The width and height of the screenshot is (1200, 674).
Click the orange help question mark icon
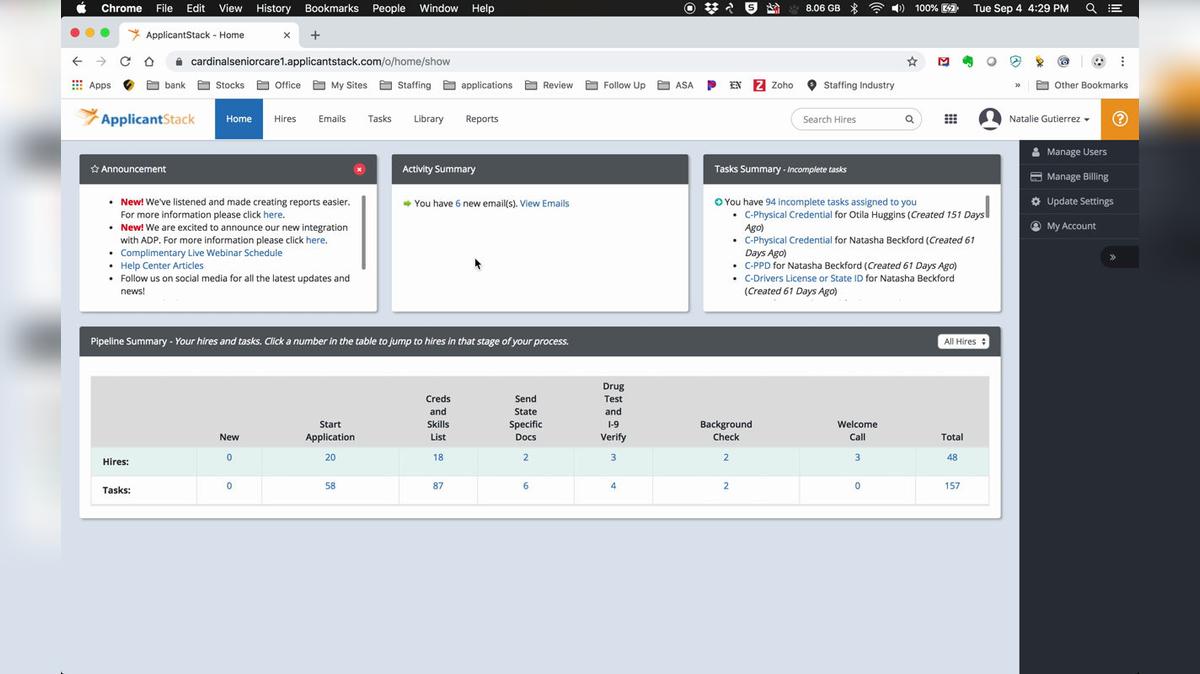click(x=1119, y=119)
